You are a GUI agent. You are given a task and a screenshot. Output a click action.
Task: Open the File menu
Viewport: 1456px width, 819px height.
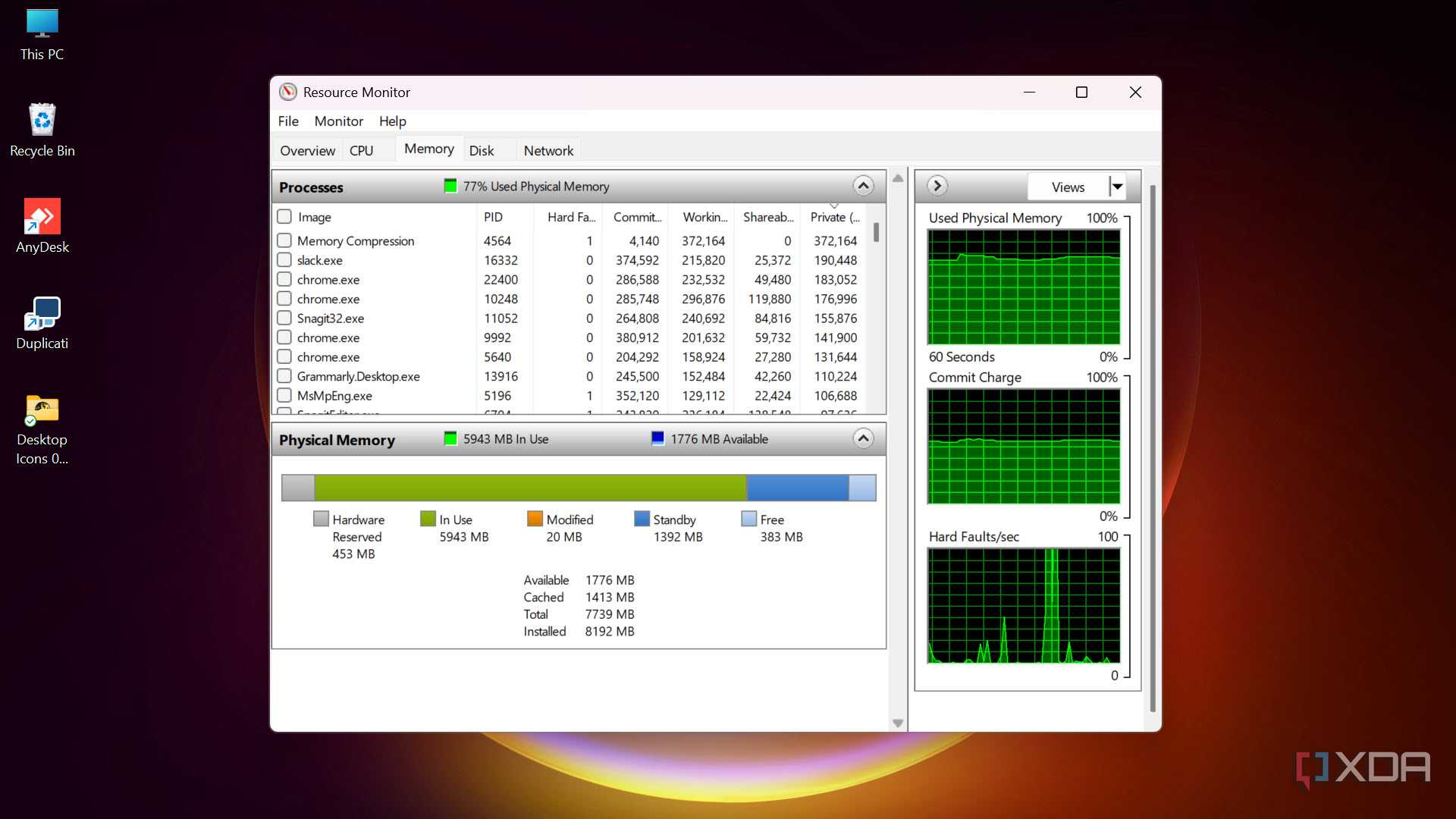tap(288, 121)
